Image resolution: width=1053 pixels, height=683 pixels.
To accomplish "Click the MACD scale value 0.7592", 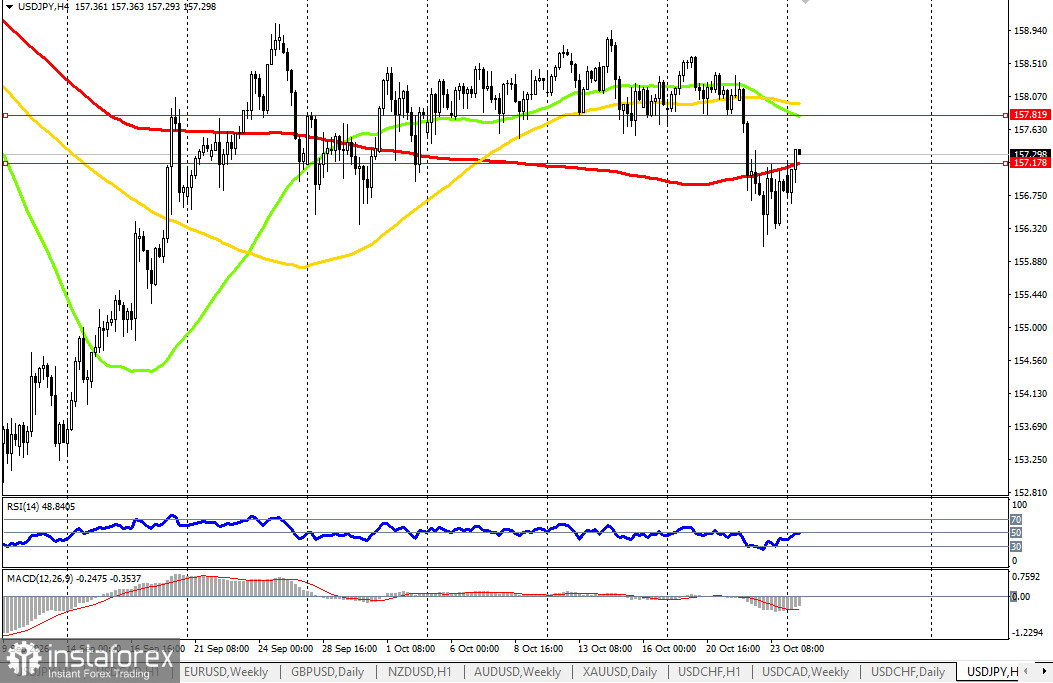I will pos(1027,576).
